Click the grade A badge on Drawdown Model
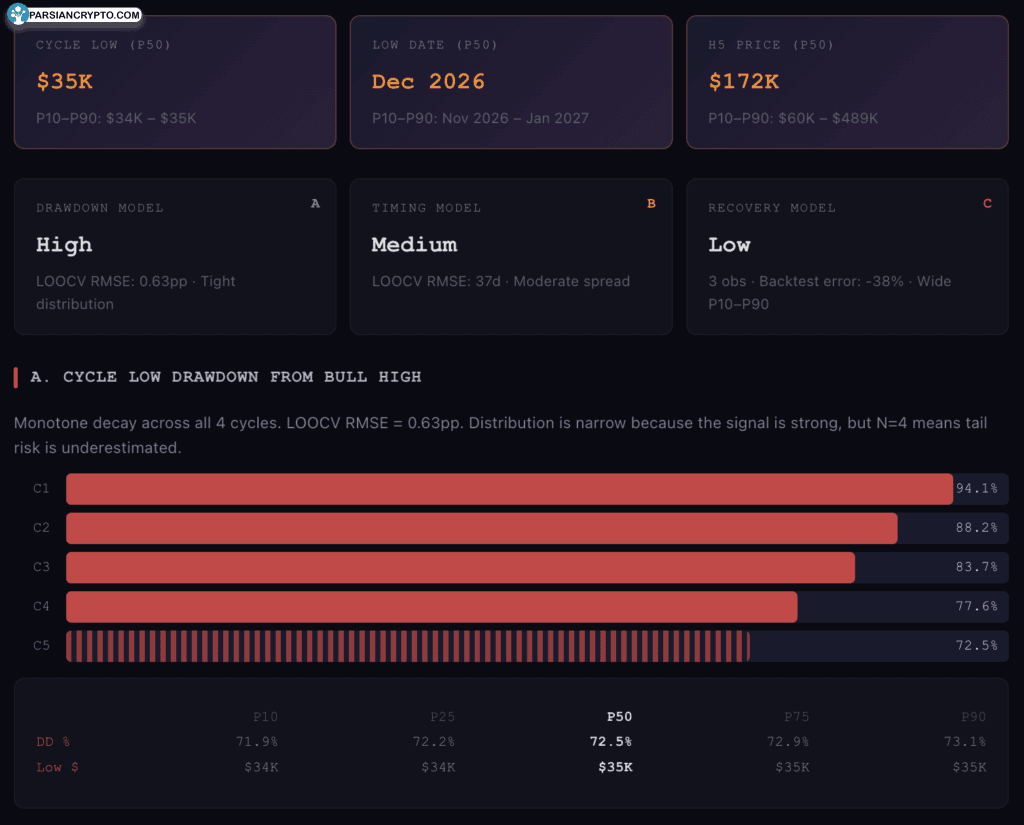 pyautogui.click(x=315, y=203)
